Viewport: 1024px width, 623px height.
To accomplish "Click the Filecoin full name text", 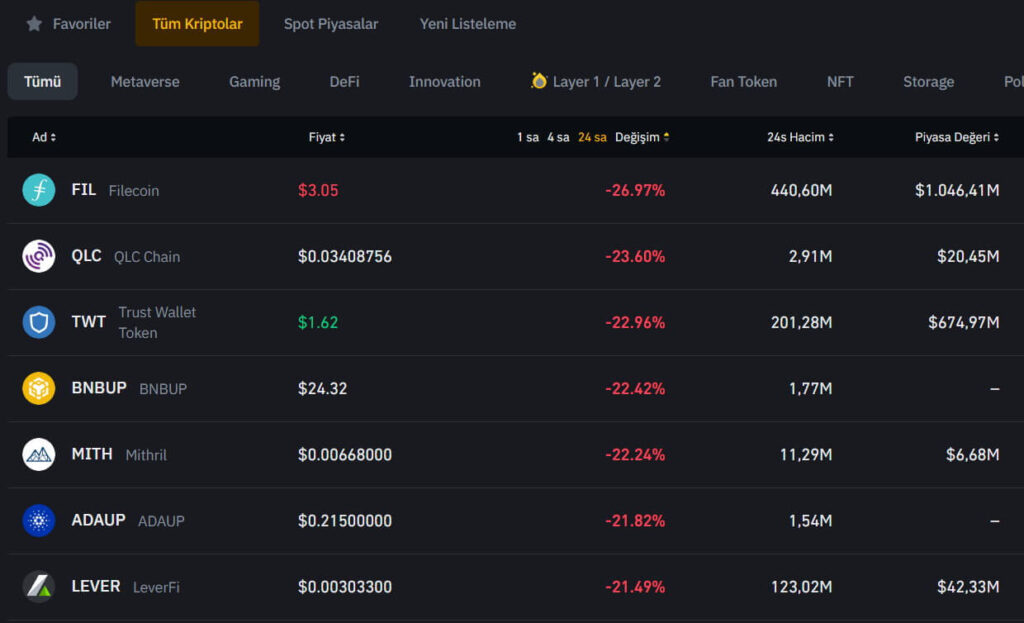I will pyautogui.click(x=134, y=191).
